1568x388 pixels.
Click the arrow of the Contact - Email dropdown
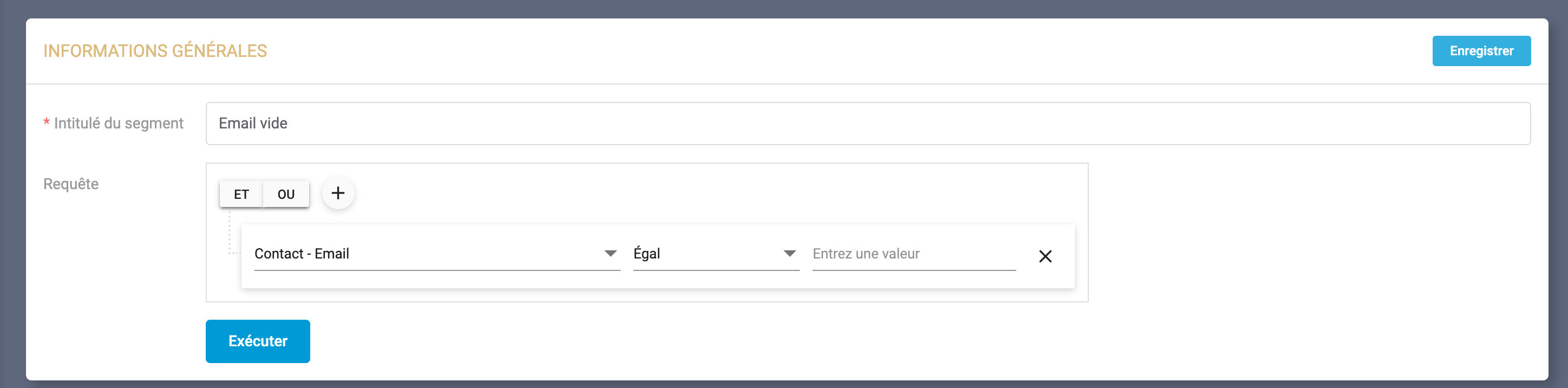[x=610, y=254]
